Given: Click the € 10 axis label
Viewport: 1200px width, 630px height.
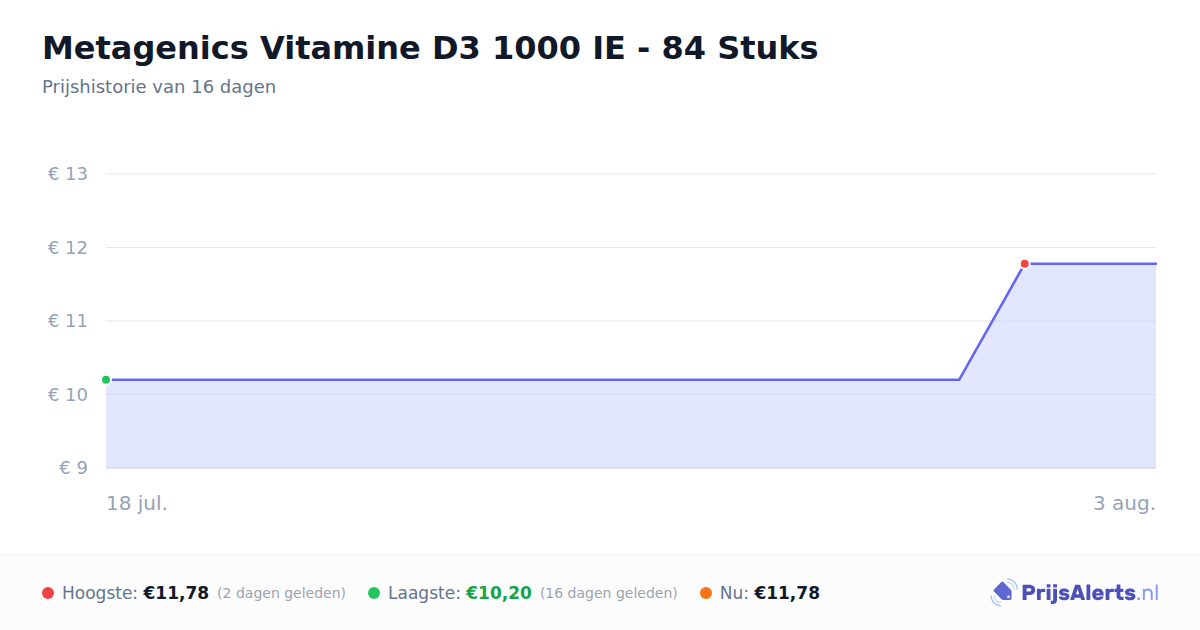Looking at the screenshot, I should pyautogui.click(x=68, y=395).
